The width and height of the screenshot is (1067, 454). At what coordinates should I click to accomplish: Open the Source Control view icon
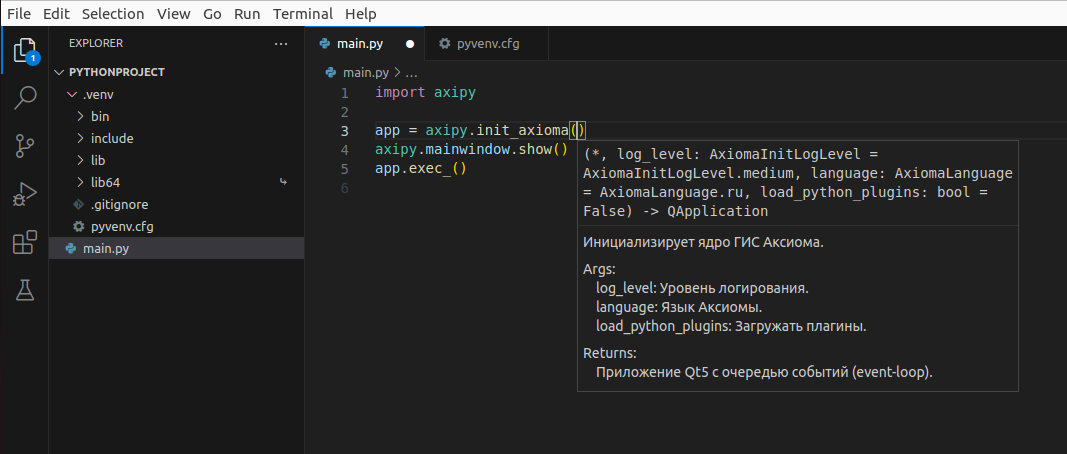point(25,145)
